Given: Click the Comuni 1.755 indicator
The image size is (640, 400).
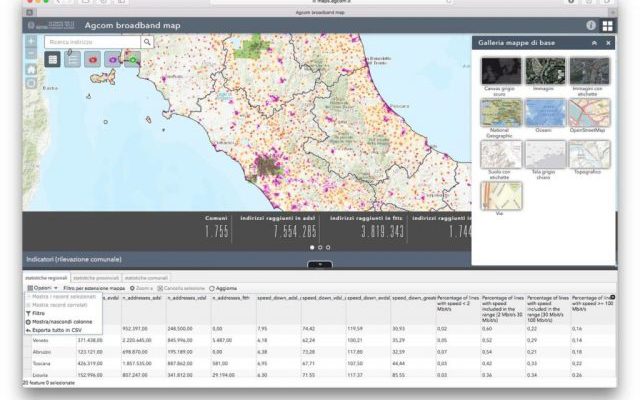Looking at the screenshot, I should click(x=217, y=228).
